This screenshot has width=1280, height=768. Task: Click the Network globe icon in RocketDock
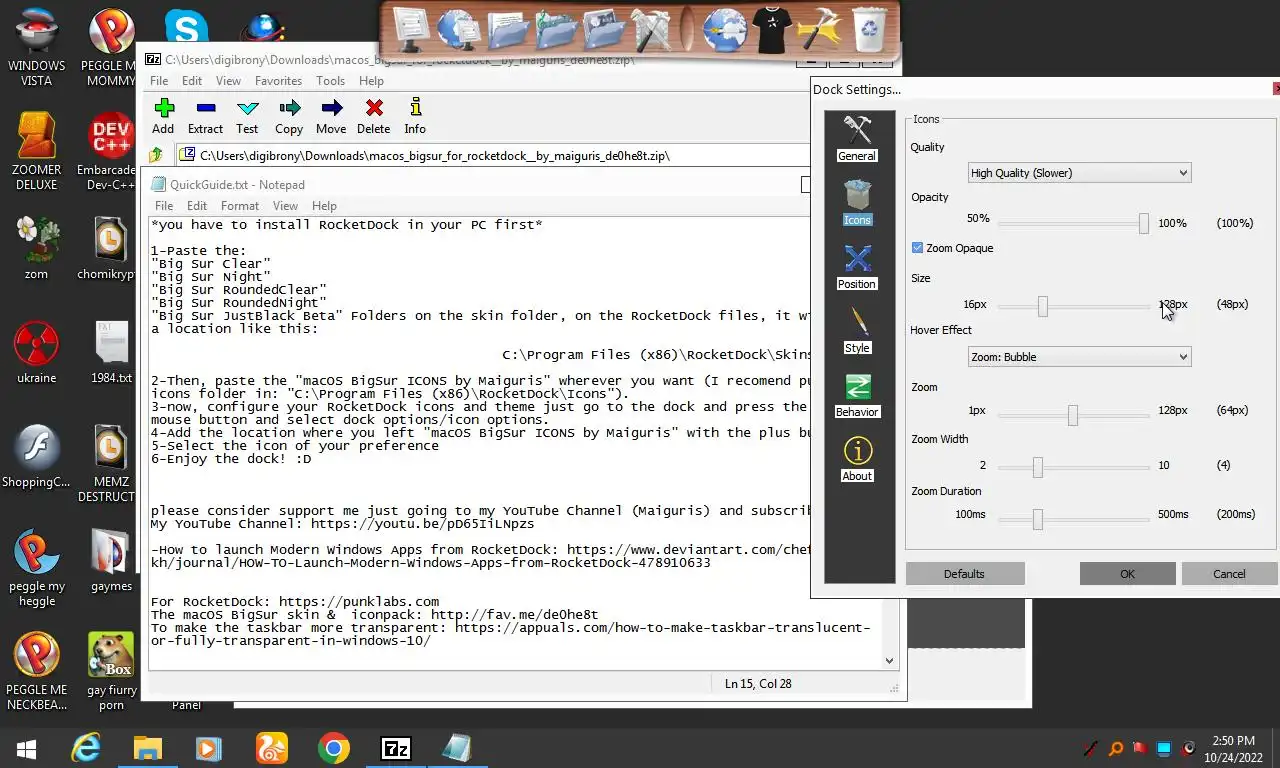(459, 30)
